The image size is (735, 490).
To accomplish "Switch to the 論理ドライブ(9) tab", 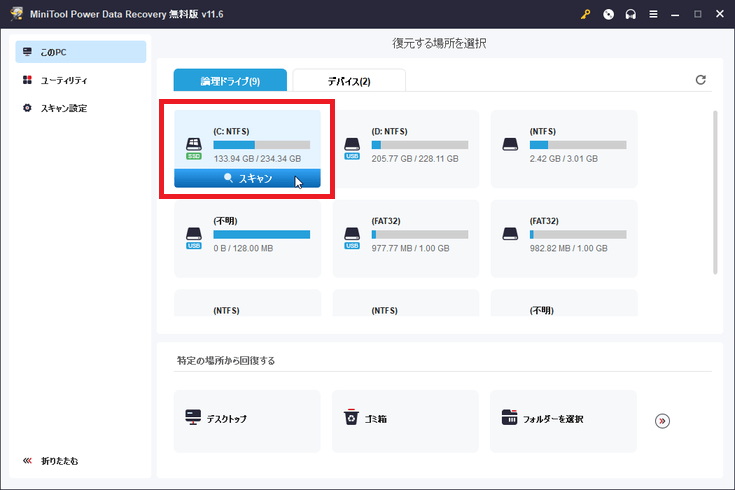I will coord(230,81).
